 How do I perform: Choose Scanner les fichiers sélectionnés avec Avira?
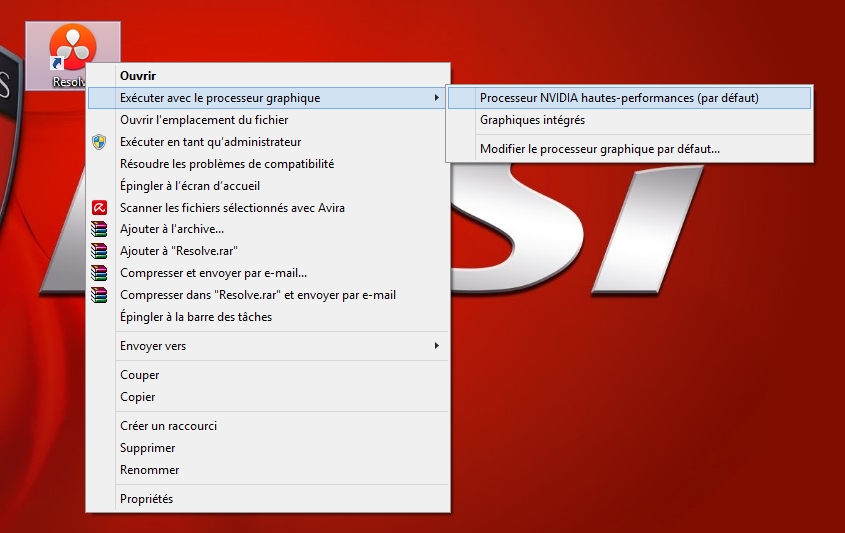coord(268,207)
